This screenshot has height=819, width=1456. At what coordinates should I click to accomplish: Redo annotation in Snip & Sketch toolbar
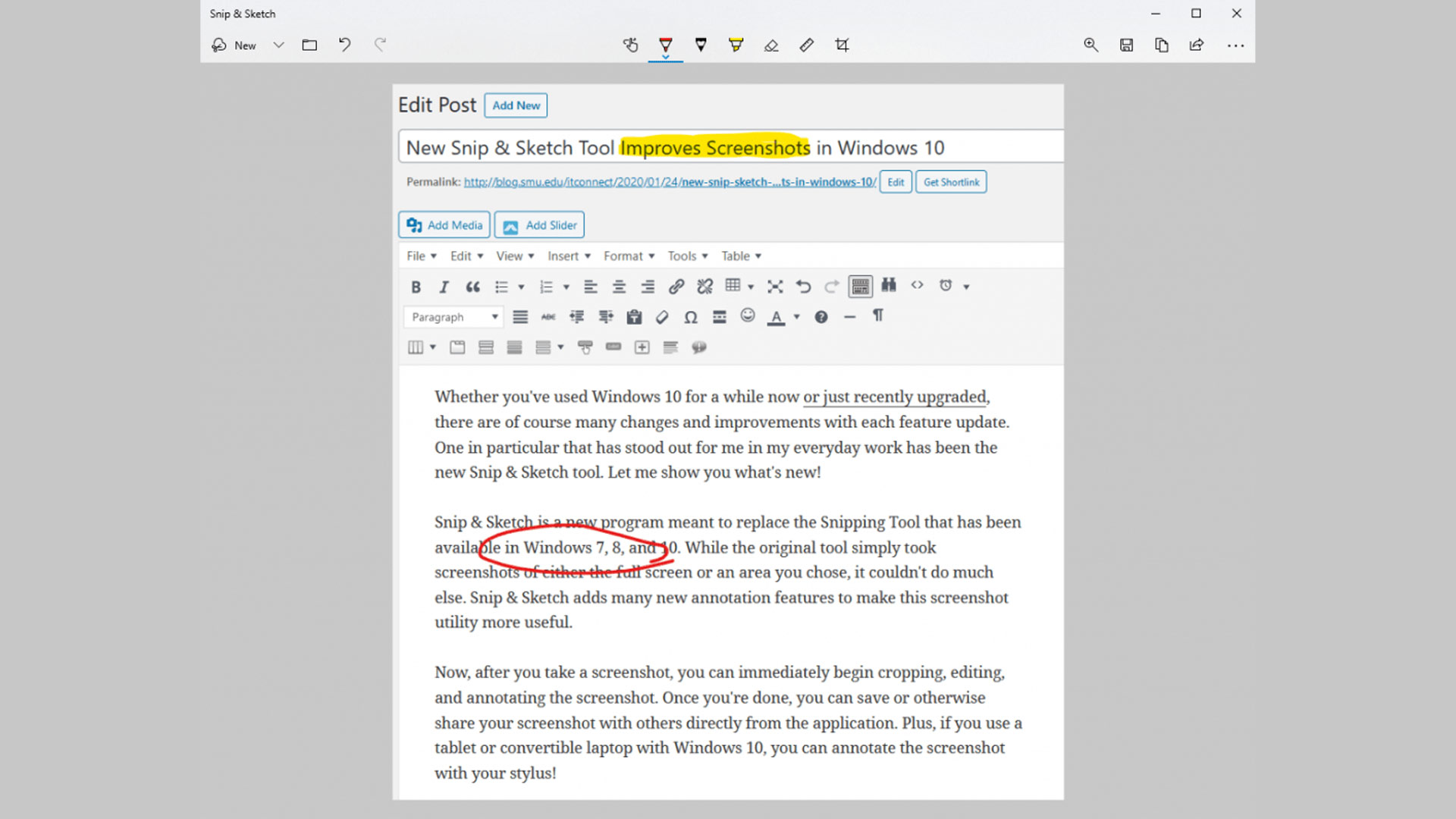click(x=380, y=45)
